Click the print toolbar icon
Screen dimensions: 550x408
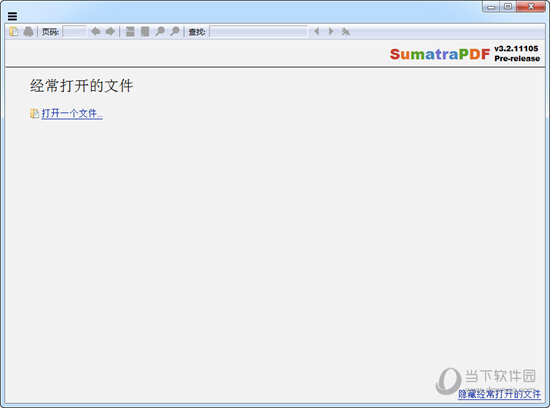pos(28,32)
